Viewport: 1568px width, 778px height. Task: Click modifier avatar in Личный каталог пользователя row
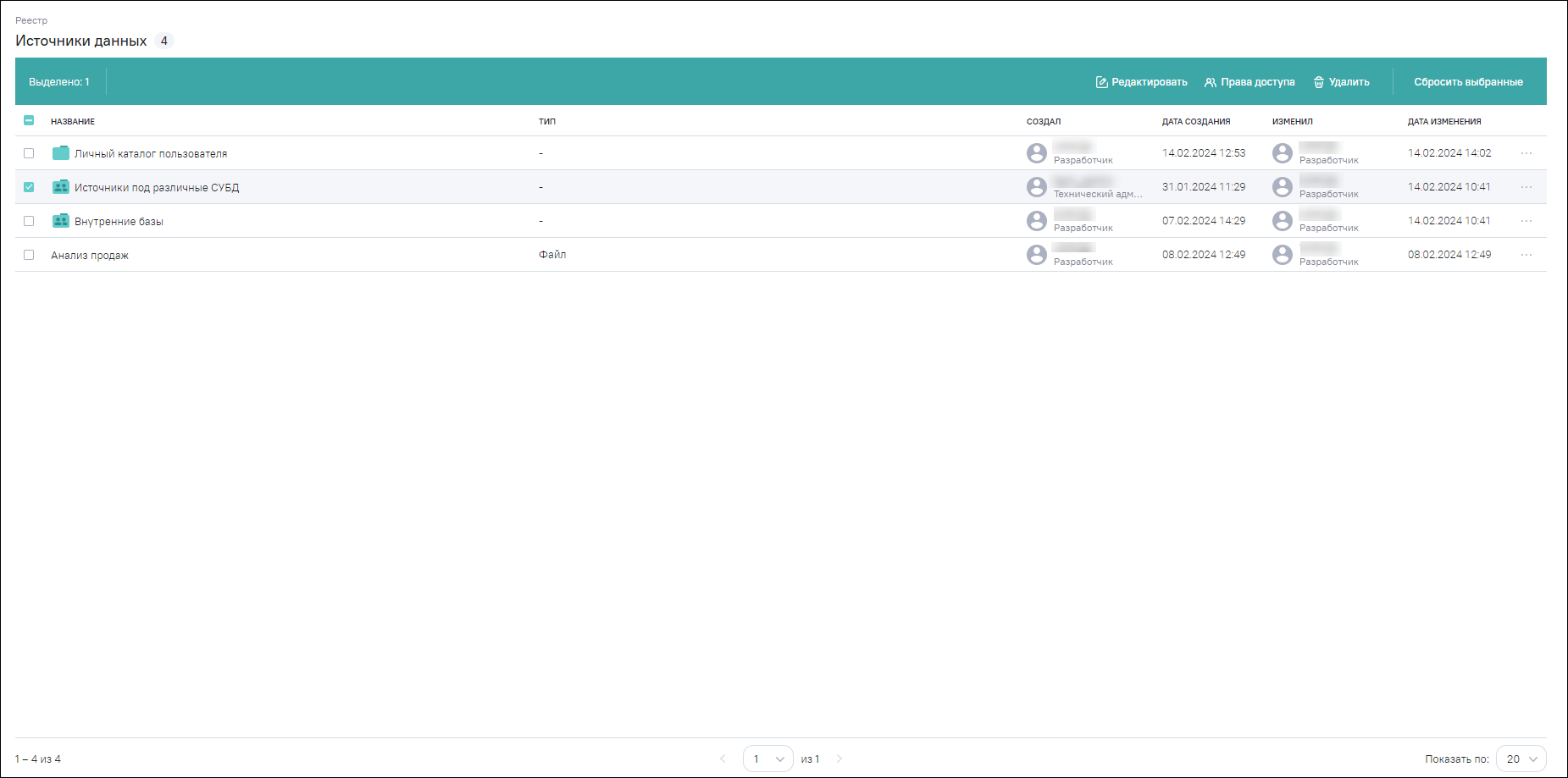(1283, 153)
